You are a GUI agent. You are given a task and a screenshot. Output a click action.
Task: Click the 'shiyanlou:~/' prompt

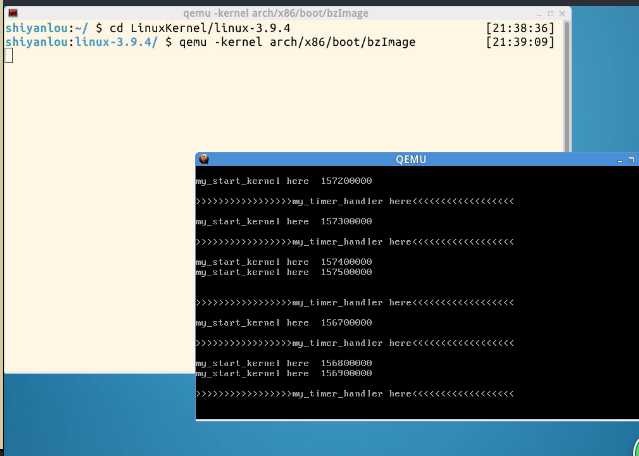46,29
